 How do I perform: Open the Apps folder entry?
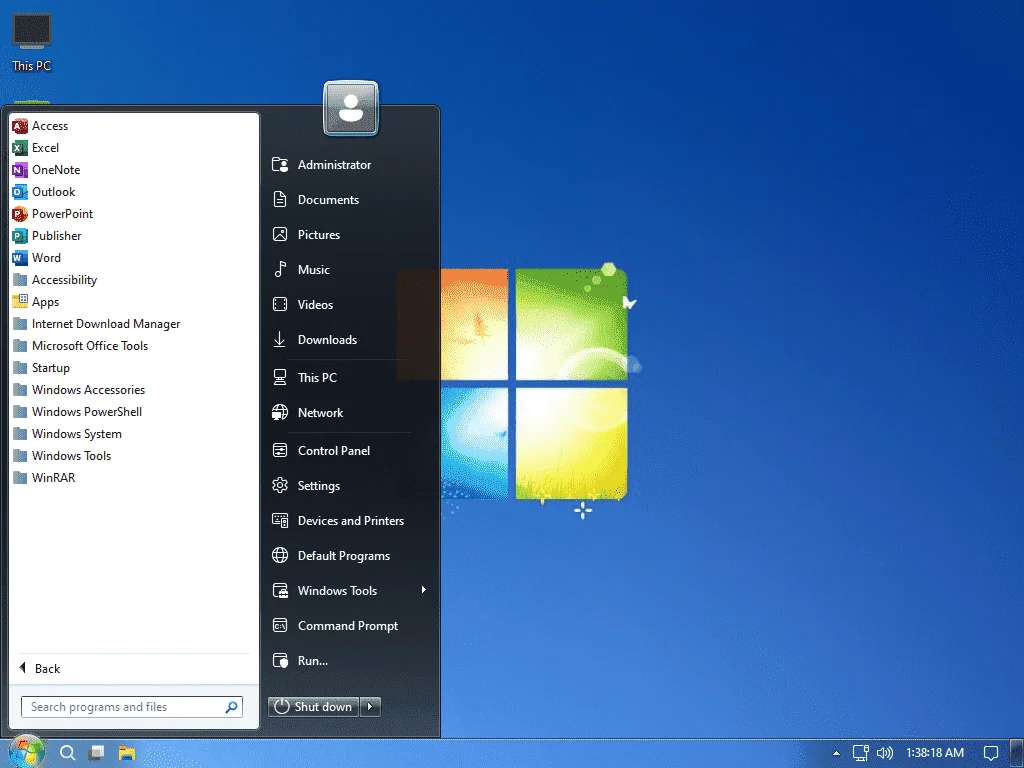pos(134,302)
